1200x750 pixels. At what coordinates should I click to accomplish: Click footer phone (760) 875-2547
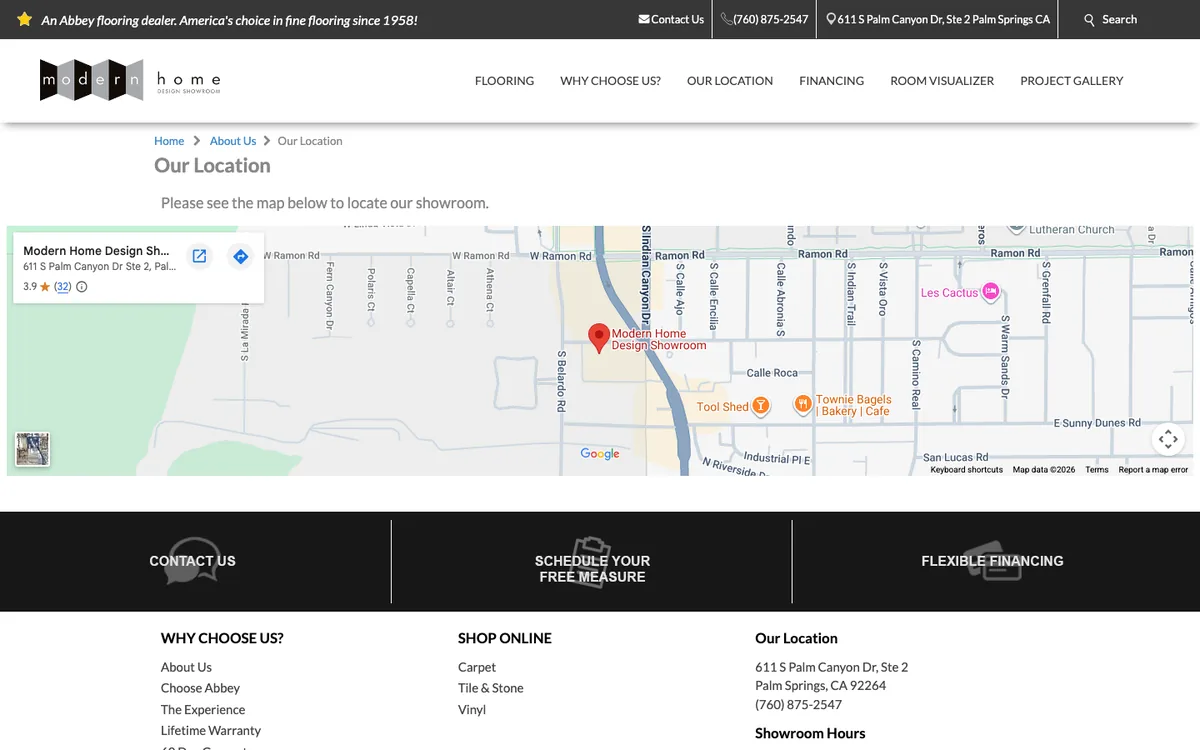[x=798, y=704]
